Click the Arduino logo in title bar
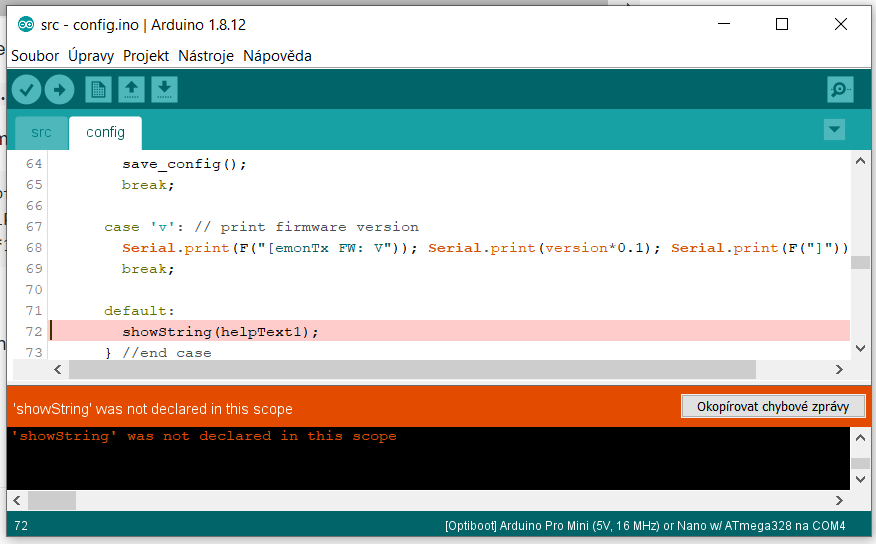876x544 pixels. click(26, 25)
